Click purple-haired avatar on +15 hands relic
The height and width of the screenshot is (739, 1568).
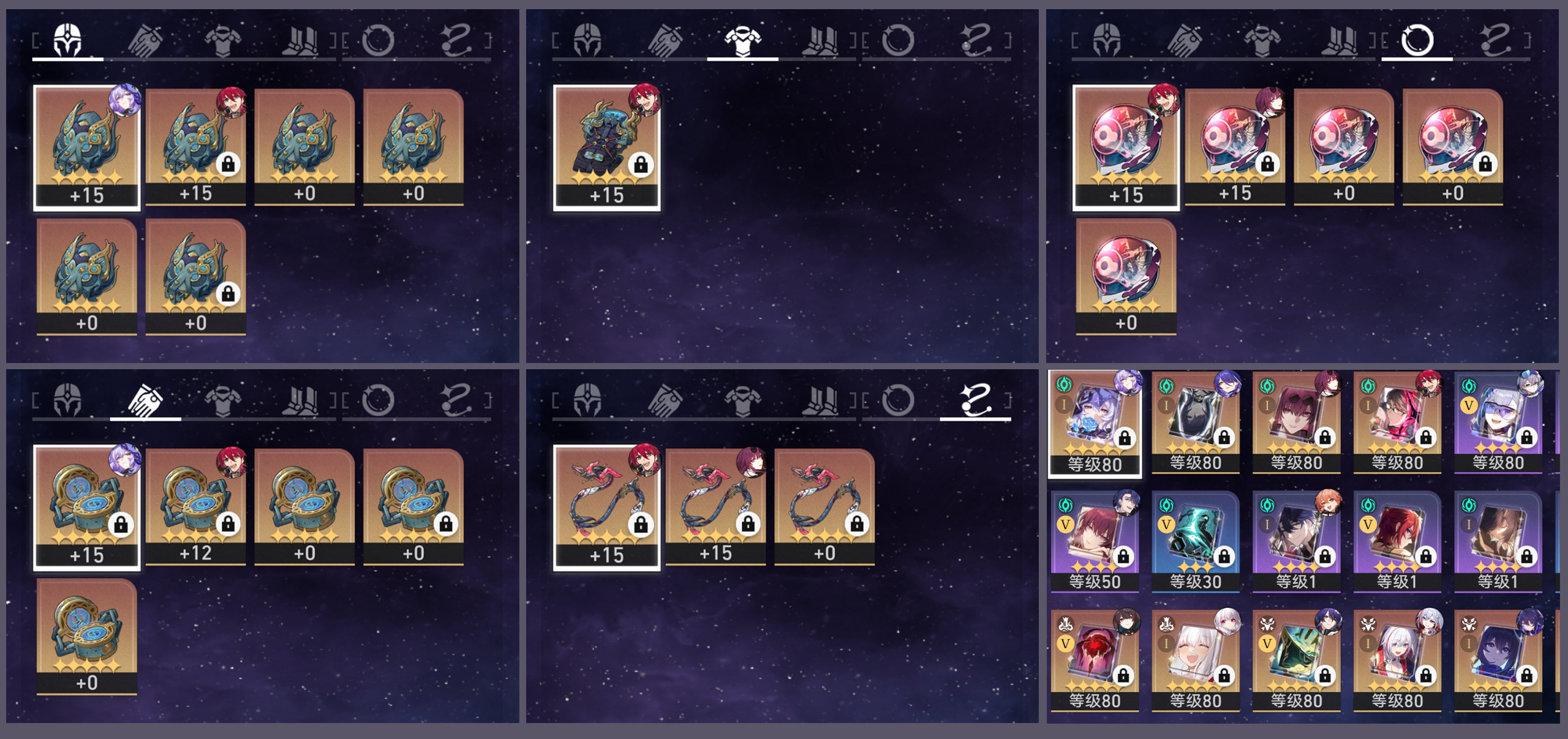click(124, 459)
